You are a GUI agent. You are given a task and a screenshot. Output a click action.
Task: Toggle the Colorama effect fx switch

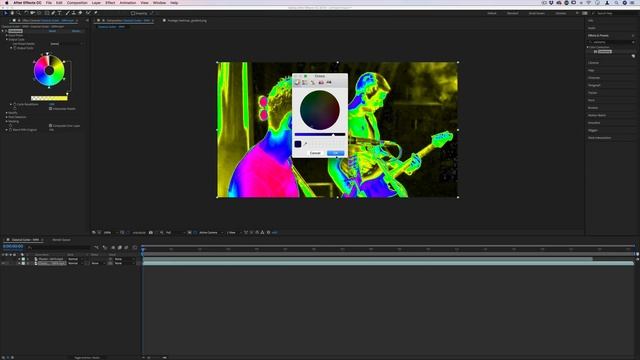6,31
